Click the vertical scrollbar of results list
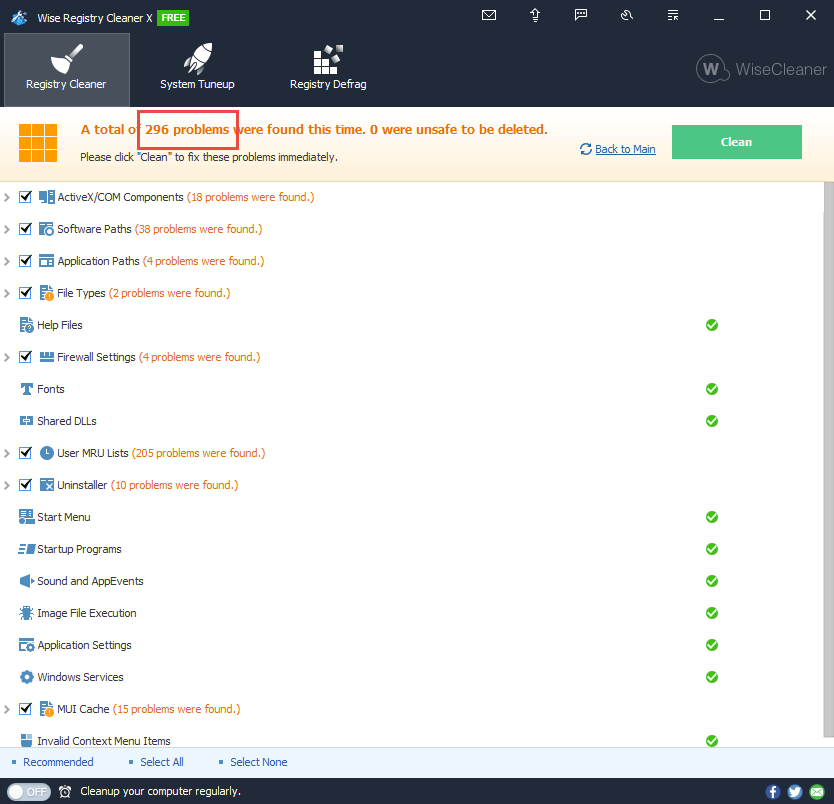This screenshot has height=804, width=834. [828, 460]
